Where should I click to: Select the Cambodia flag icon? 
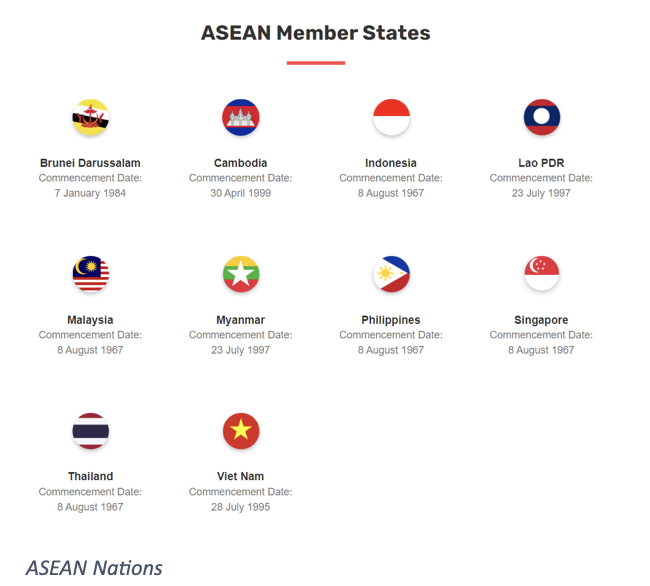241,118
